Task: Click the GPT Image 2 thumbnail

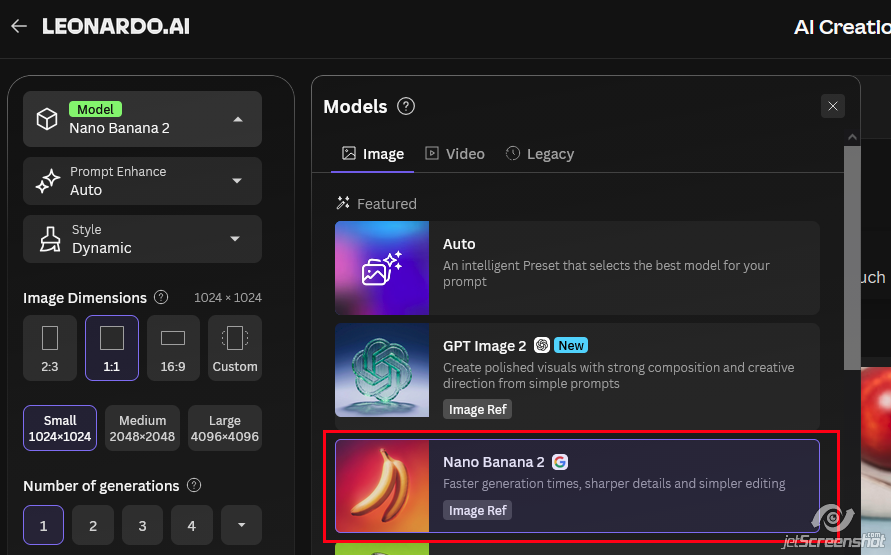Action: (382, 370)
